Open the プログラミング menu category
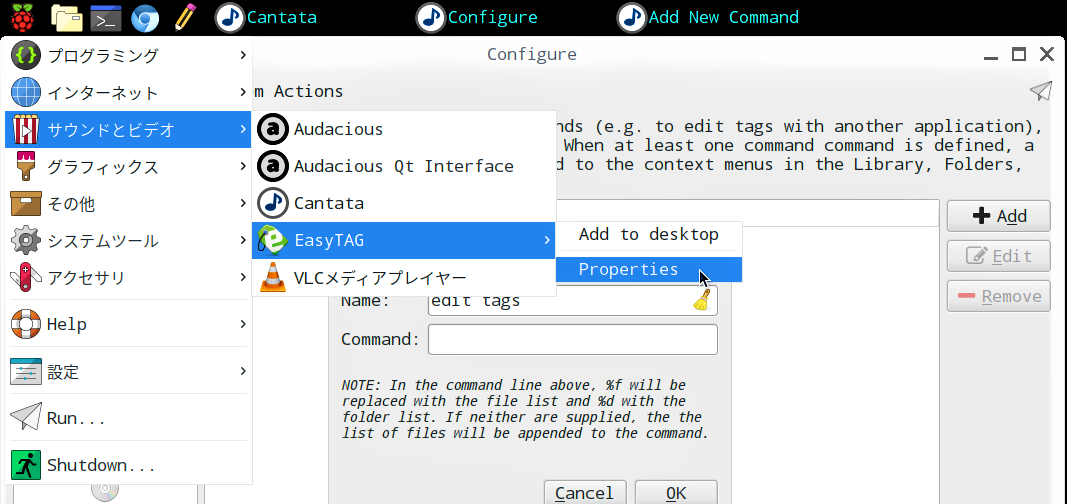Viewport: 1067px width, 504px height. [x=128, y=55]
